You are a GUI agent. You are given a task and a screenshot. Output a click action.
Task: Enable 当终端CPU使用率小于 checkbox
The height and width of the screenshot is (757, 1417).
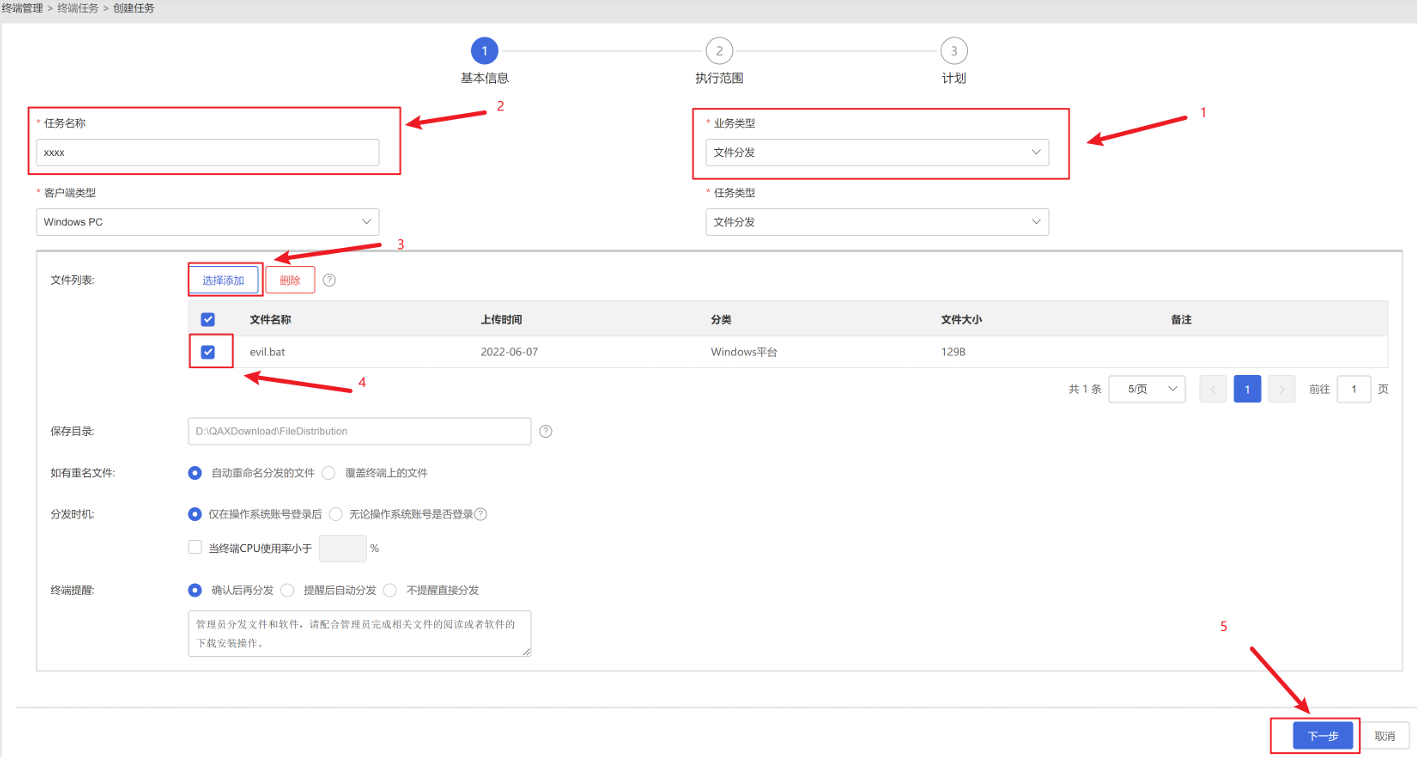(195, 548)
